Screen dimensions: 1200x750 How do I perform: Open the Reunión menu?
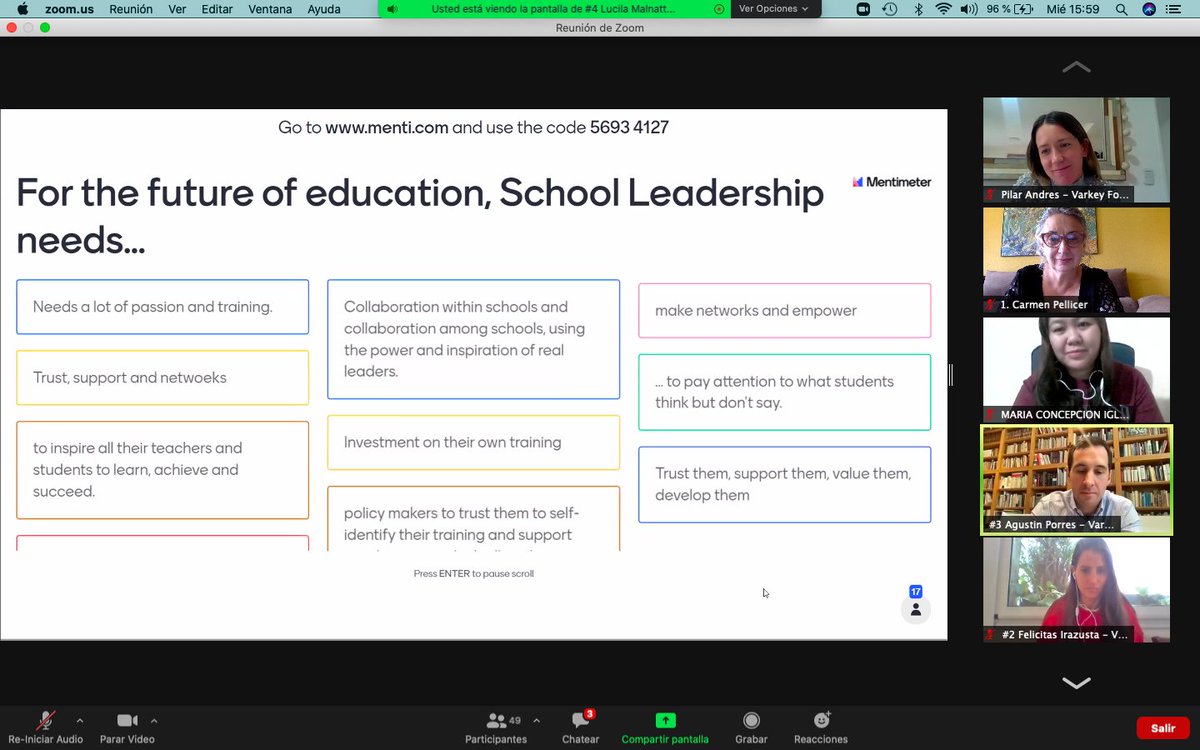point(131,9)
